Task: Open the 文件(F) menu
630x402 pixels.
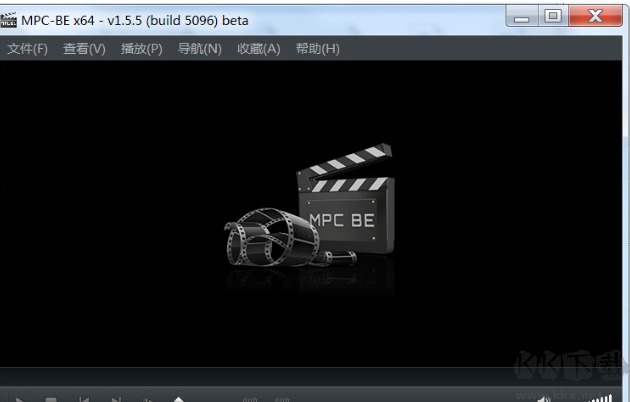Action: tap(27, 49)
